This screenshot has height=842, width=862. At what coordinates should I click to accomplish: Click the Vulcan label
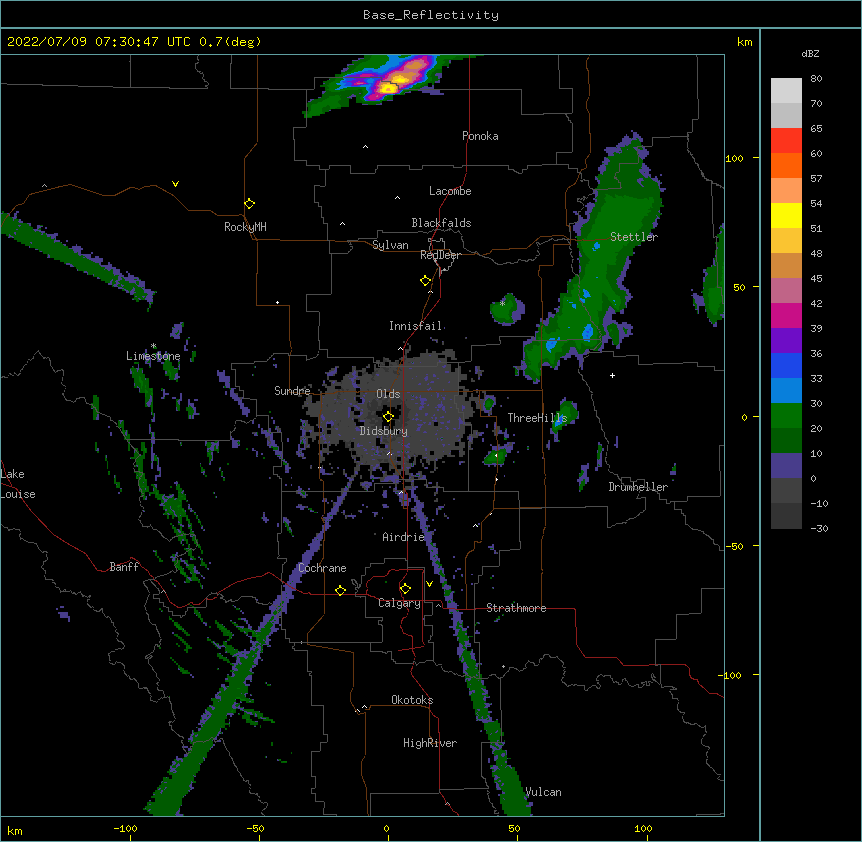click(544, 792)
